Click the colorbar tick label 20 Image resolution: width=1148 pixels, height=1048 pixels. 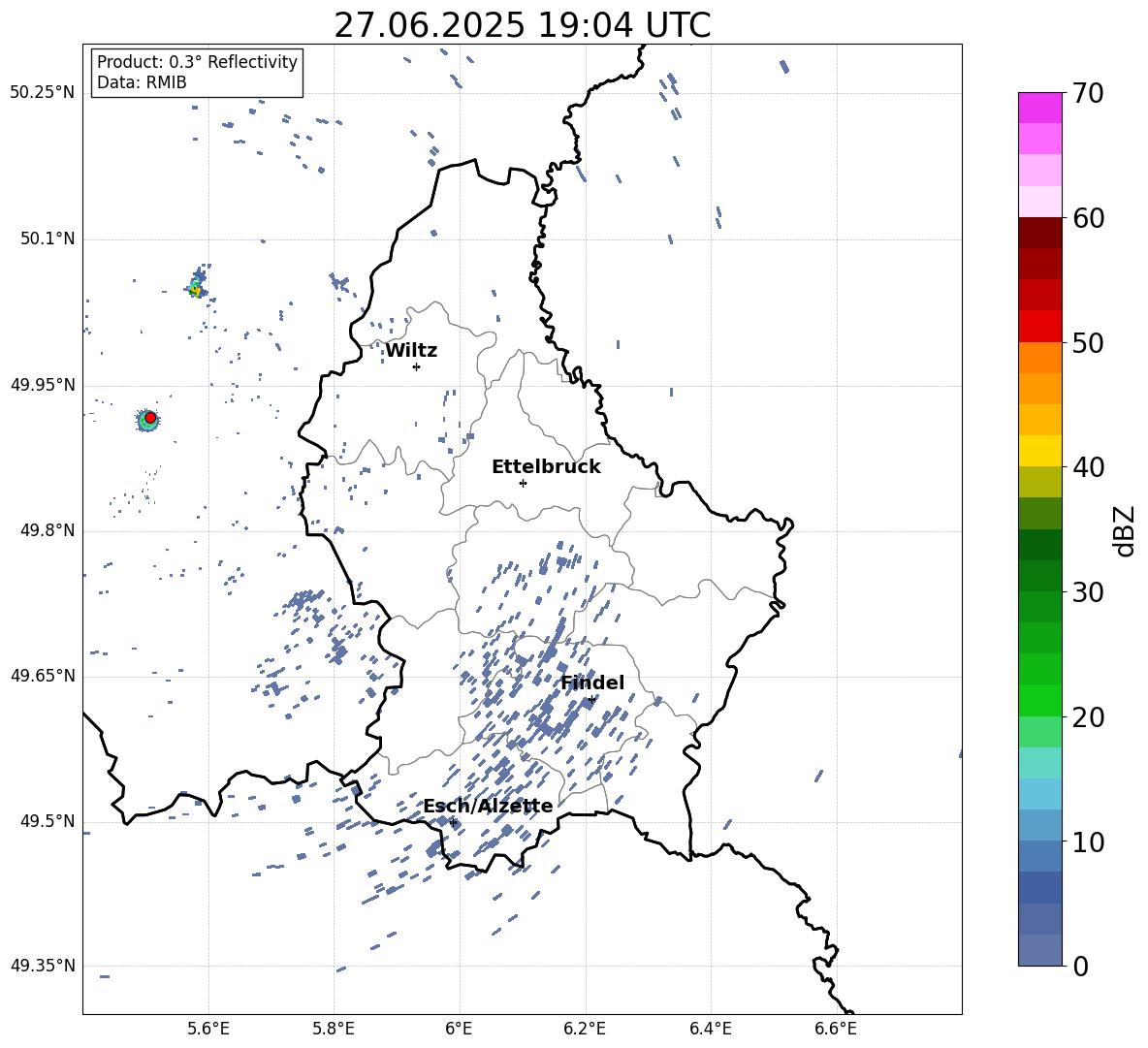point(1088,716)
